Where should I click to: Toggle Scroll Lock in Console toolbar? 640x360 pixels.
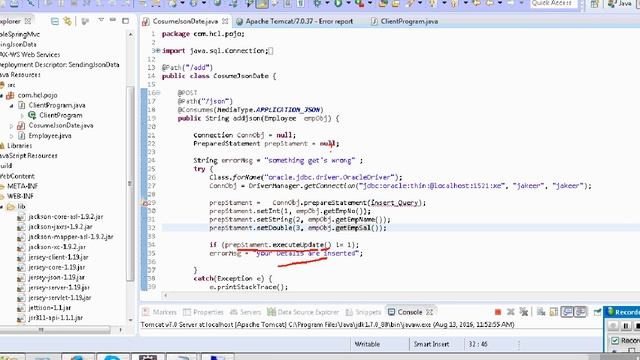553,312
